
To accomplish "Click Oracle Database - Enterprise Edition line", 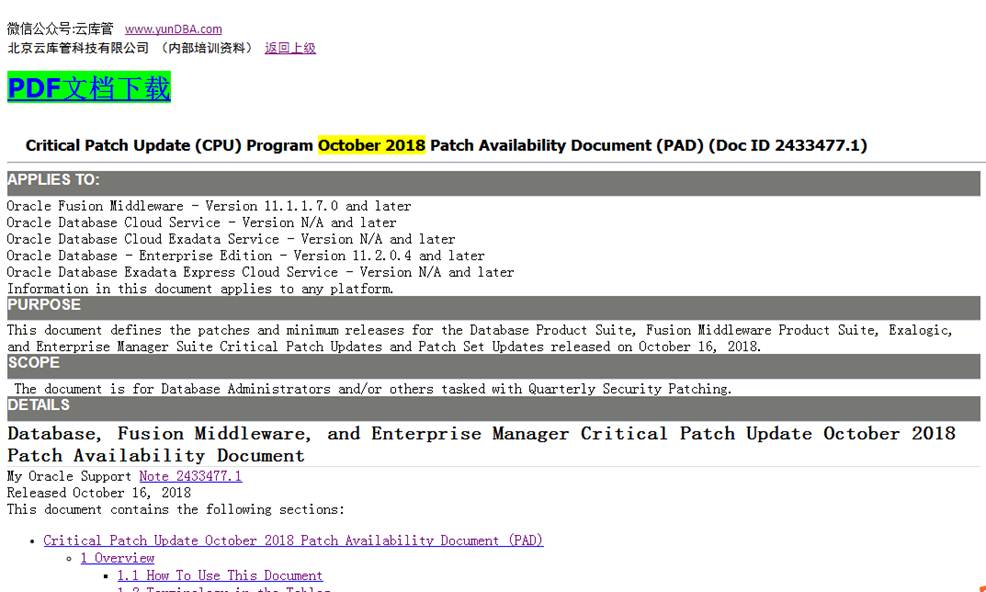I will click(245, 255).
